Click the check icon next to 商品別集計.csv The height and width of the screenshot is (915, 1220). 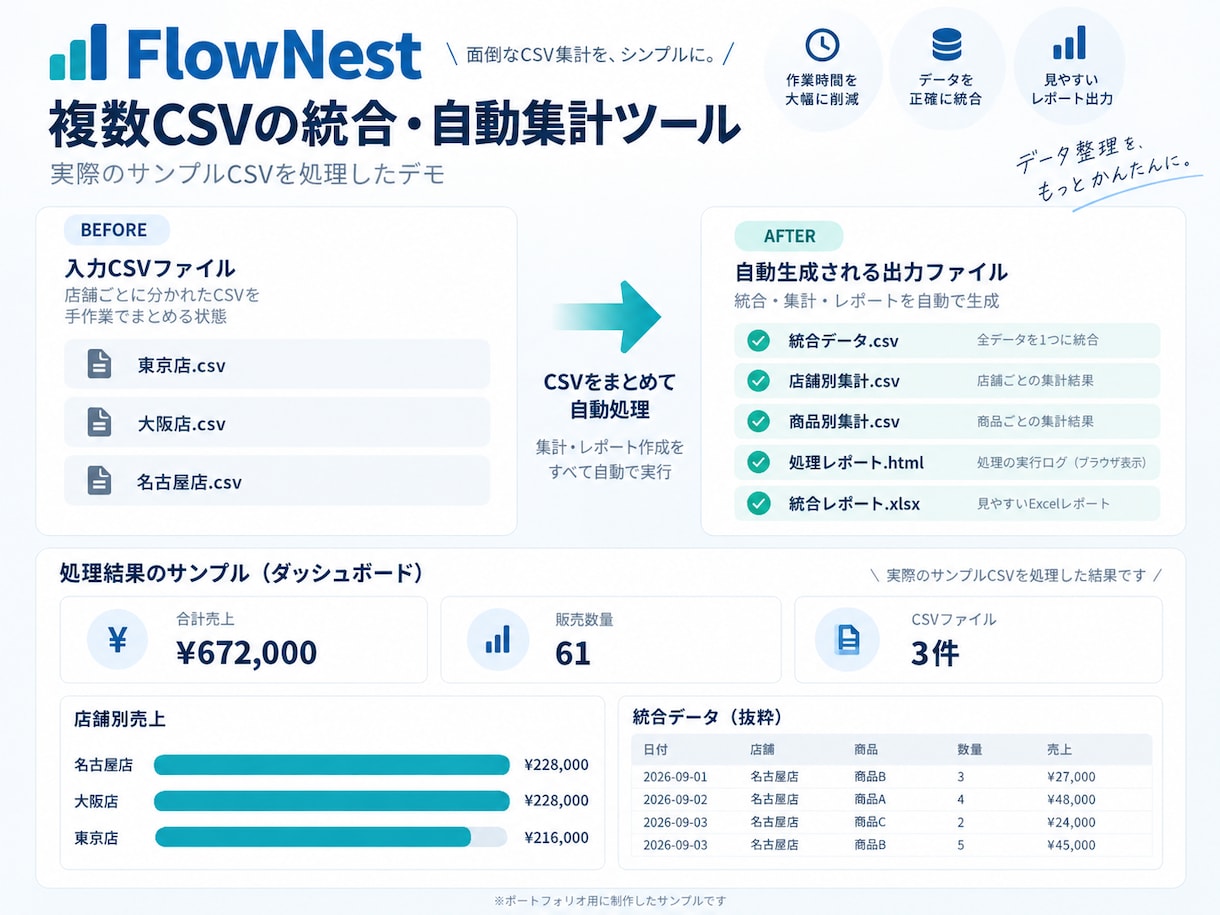click(x=759, y=421)
